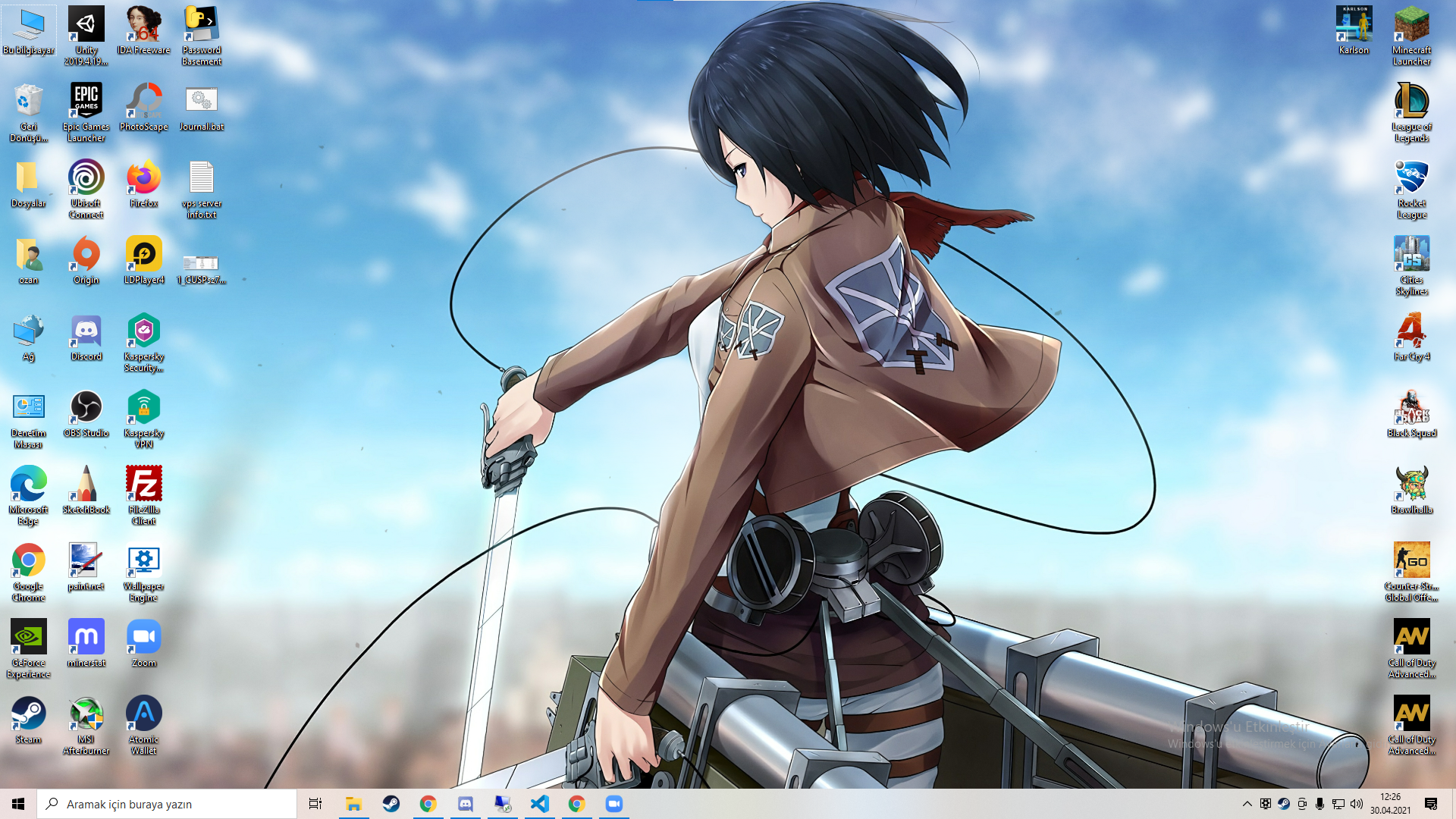Open Visual Studio Code from taskbar
1456x819 pixels.
tap(540, 804)
